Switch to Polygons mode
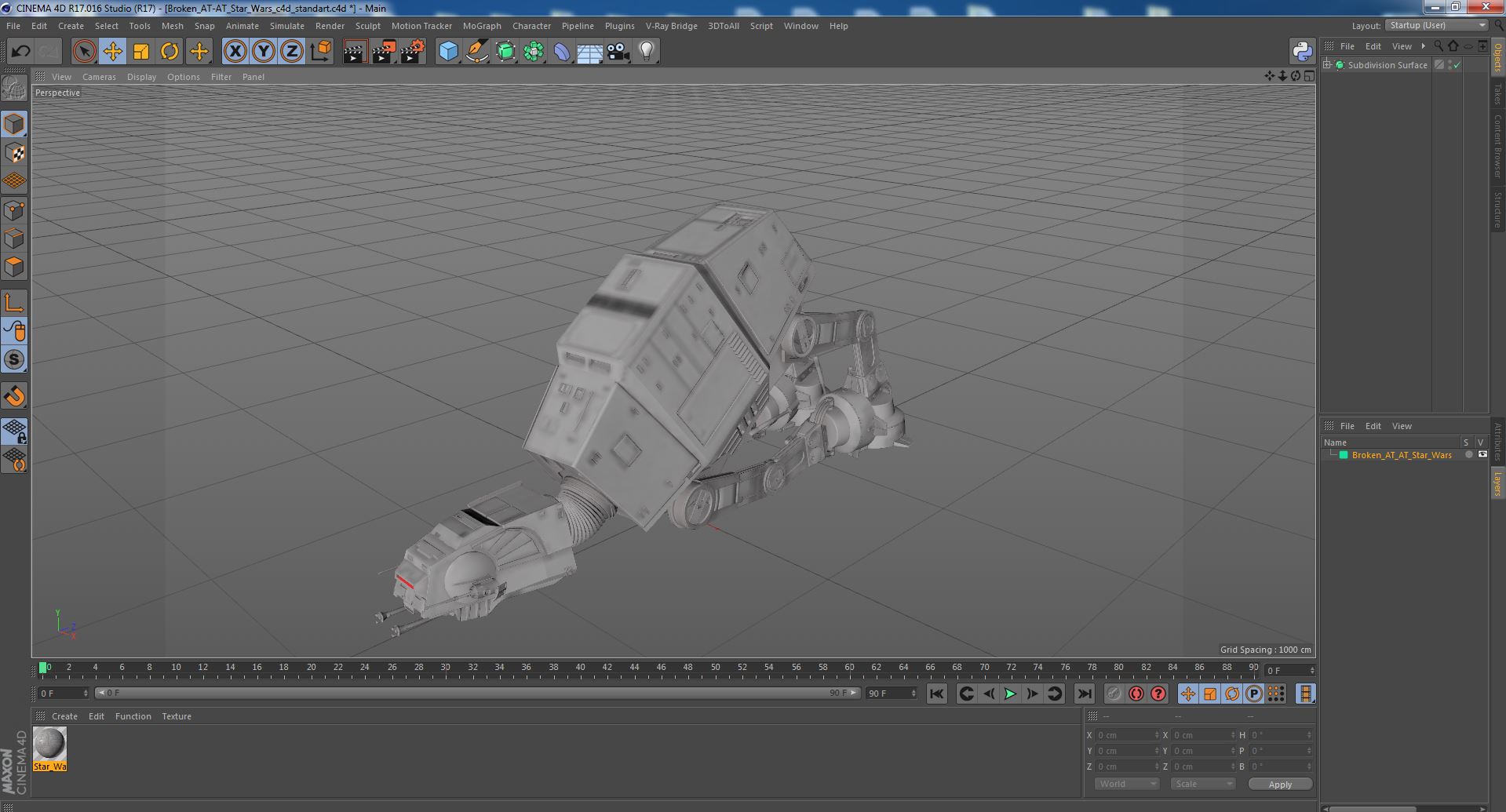The image size is (1506, 812). (x=14, y=267)
